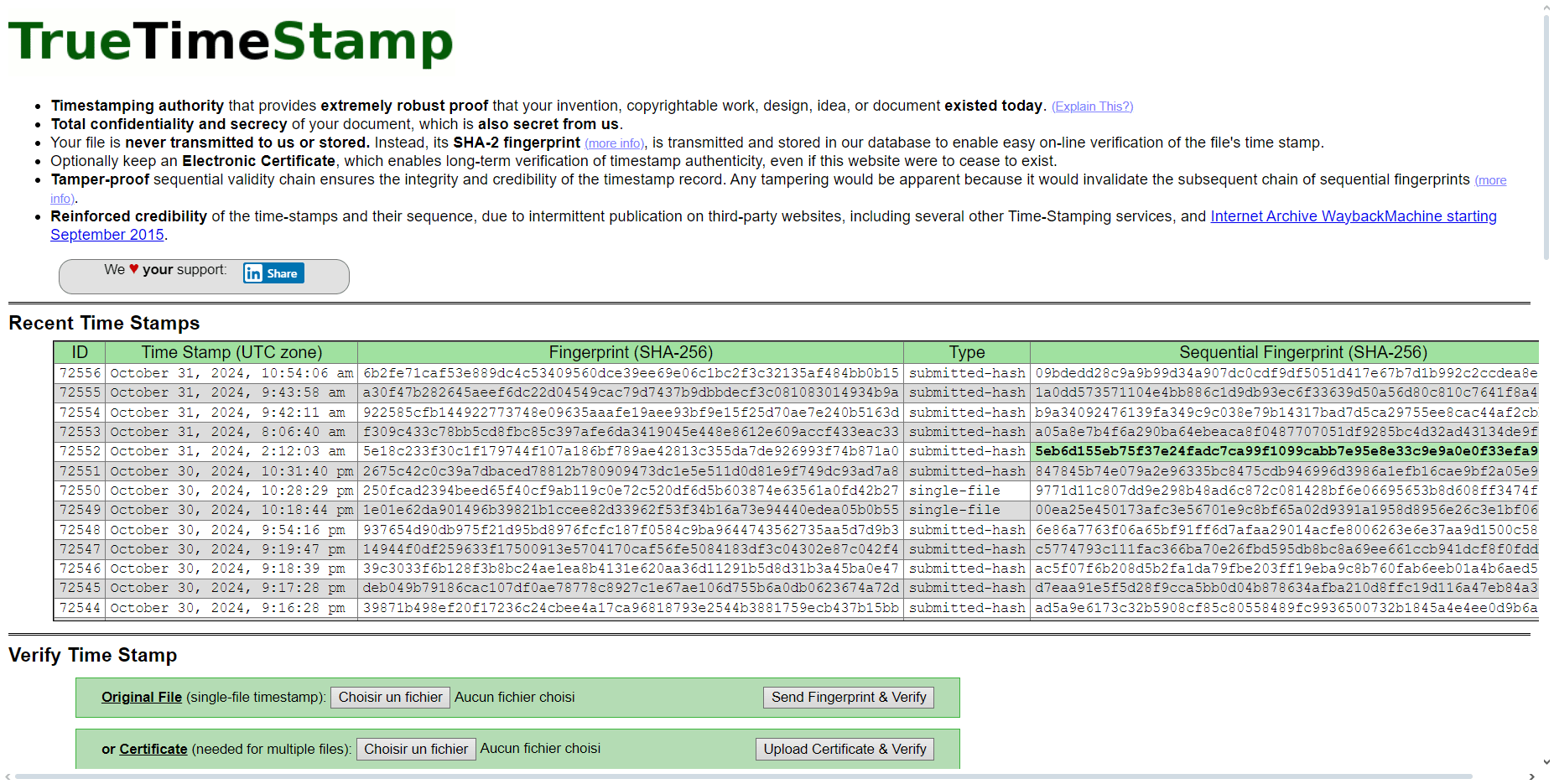Click fingerprint starting with 5e18c233f30c1f17
Screen dimensions: 1554x784
point(631,451)
